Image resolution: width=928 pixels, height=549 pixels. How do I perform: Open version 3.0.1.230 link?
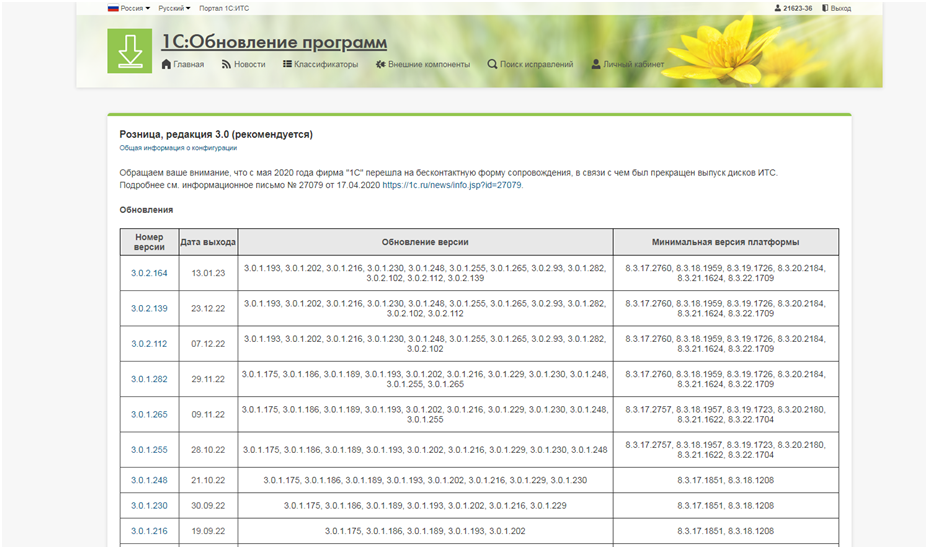pyautogui.click(x=149, y=506)
